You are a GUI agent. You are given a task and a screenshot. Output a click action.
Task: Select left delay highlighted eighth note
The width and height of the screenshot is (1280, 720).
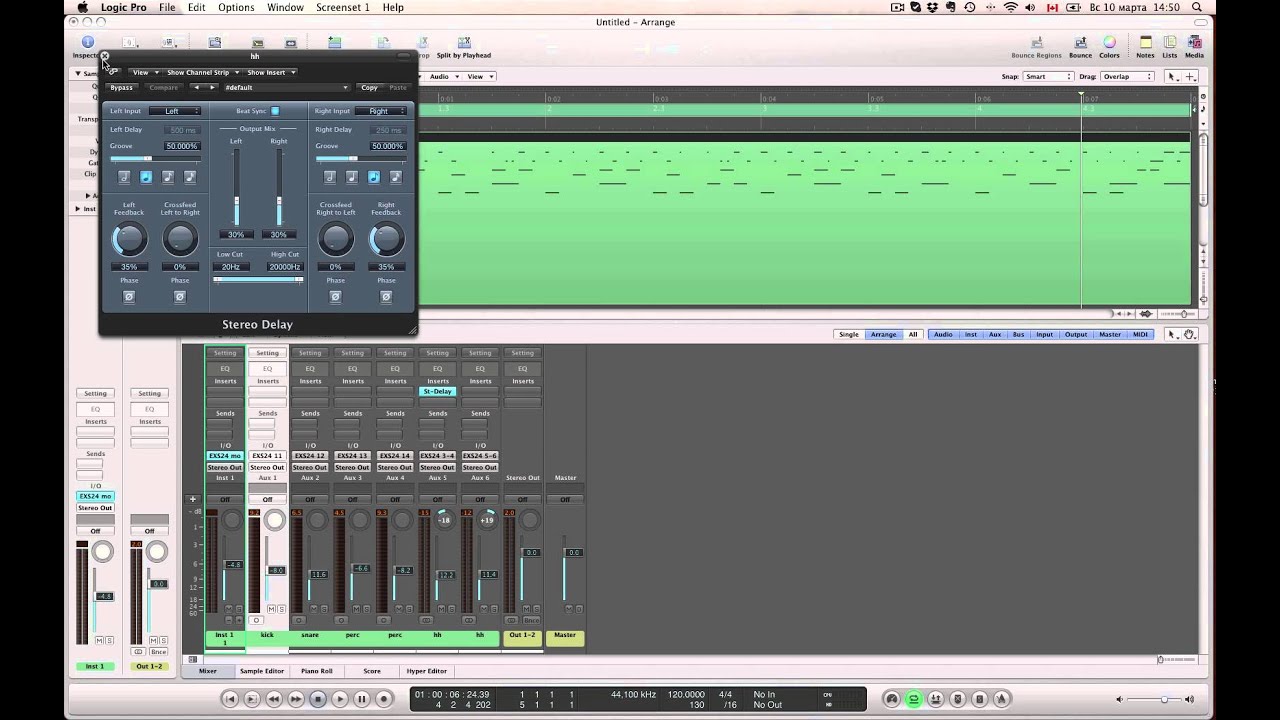click(146, 177)
